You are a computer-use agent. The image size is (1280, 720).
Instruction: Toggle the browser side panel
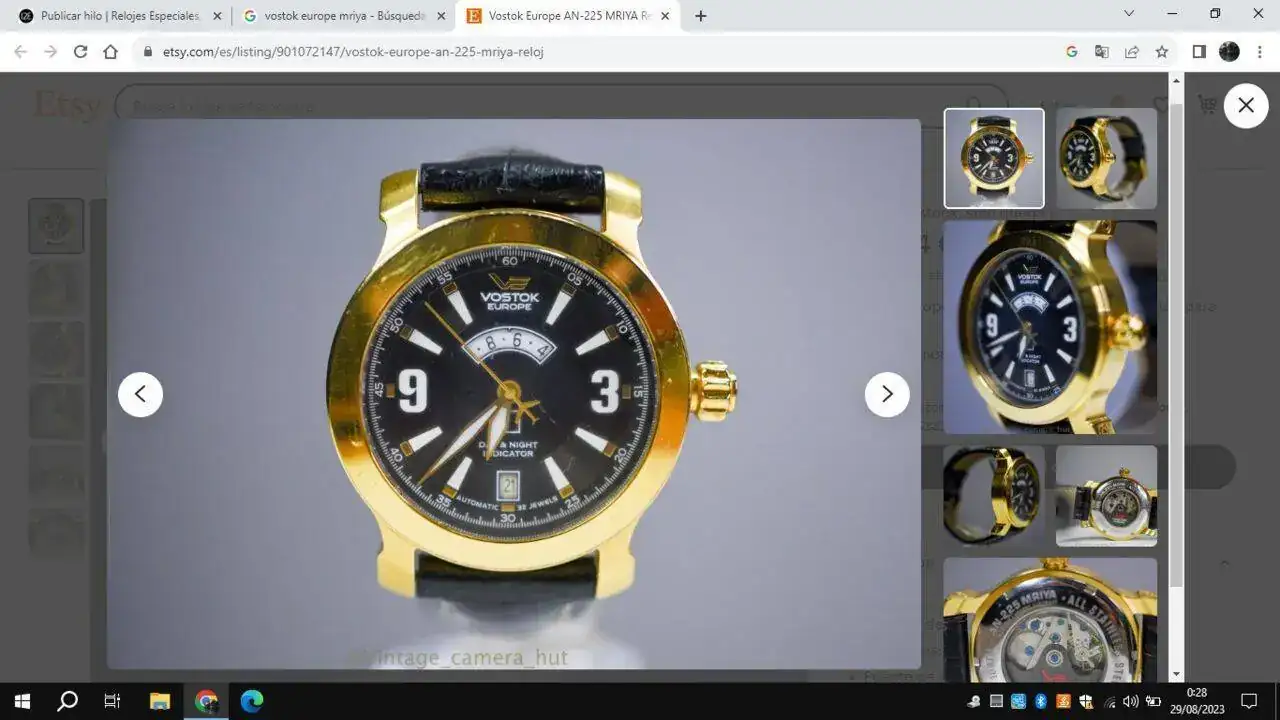point(1199,52)
